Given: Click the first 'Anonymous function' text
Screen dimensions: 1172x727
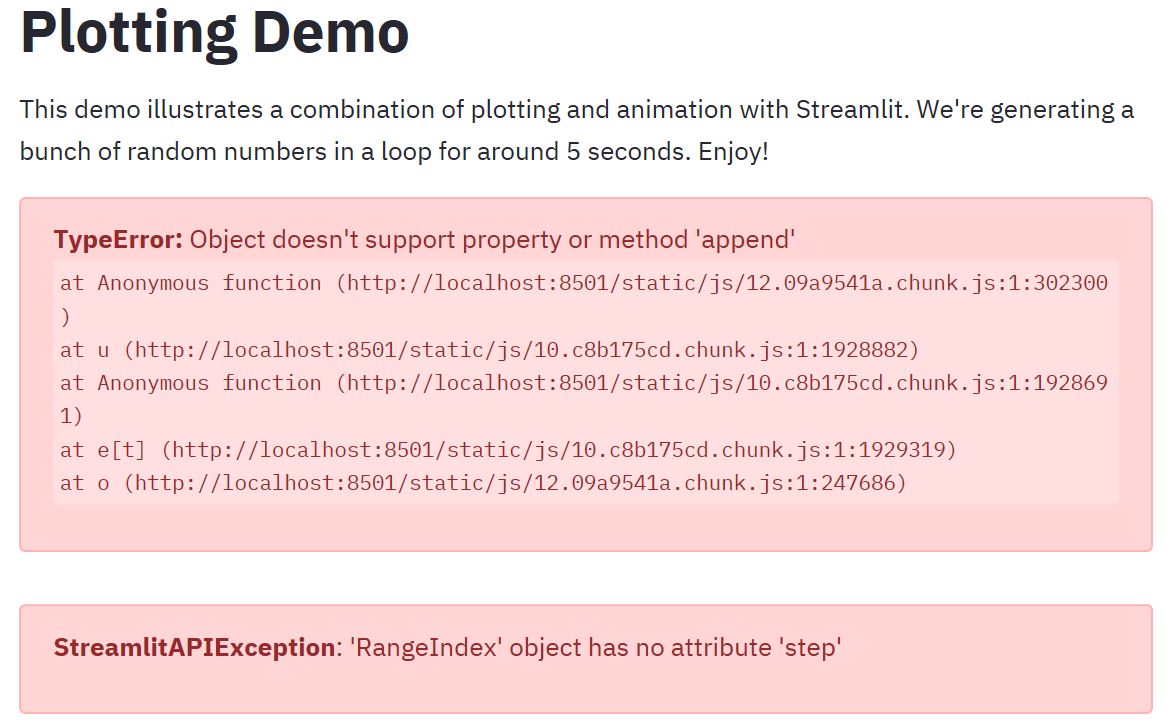Looking at the screenshot, I should coord(209,283).
